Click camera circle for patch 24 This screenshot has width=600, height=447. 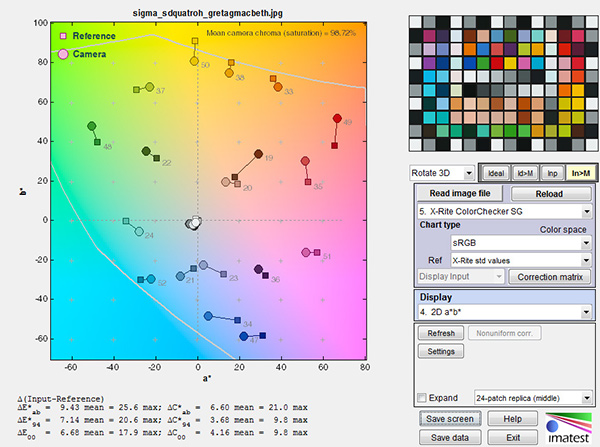tap(139, 232)
